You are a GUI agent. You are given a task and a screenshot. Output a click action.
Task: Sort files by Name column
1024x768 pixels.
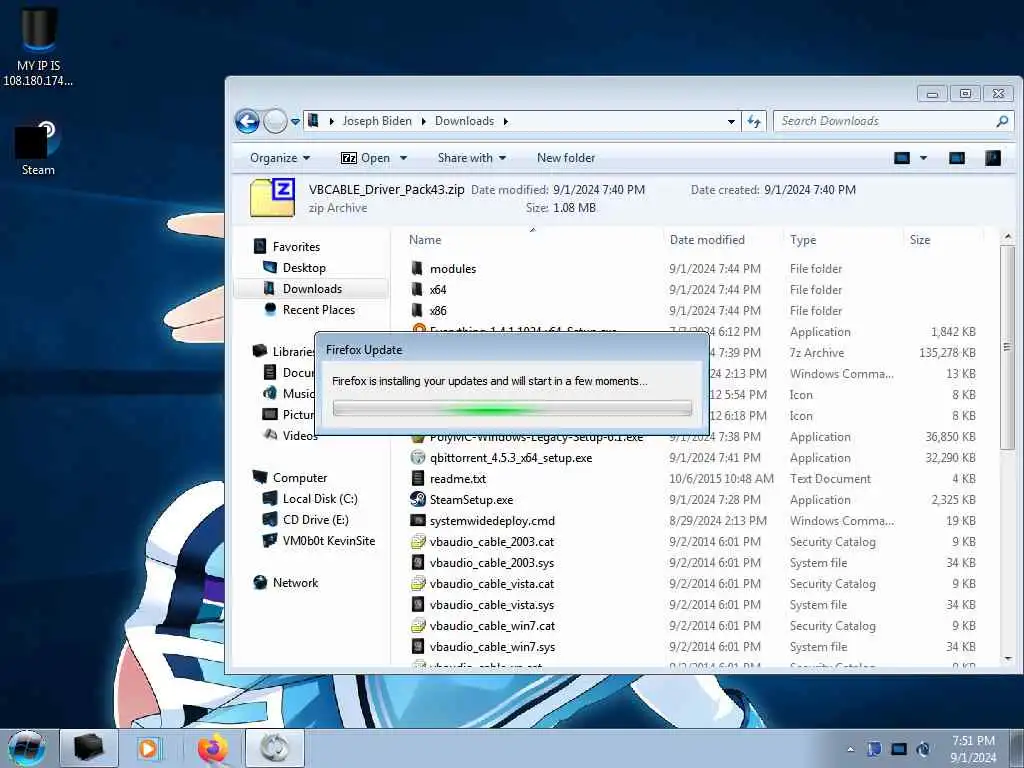(x=425, y=240)
